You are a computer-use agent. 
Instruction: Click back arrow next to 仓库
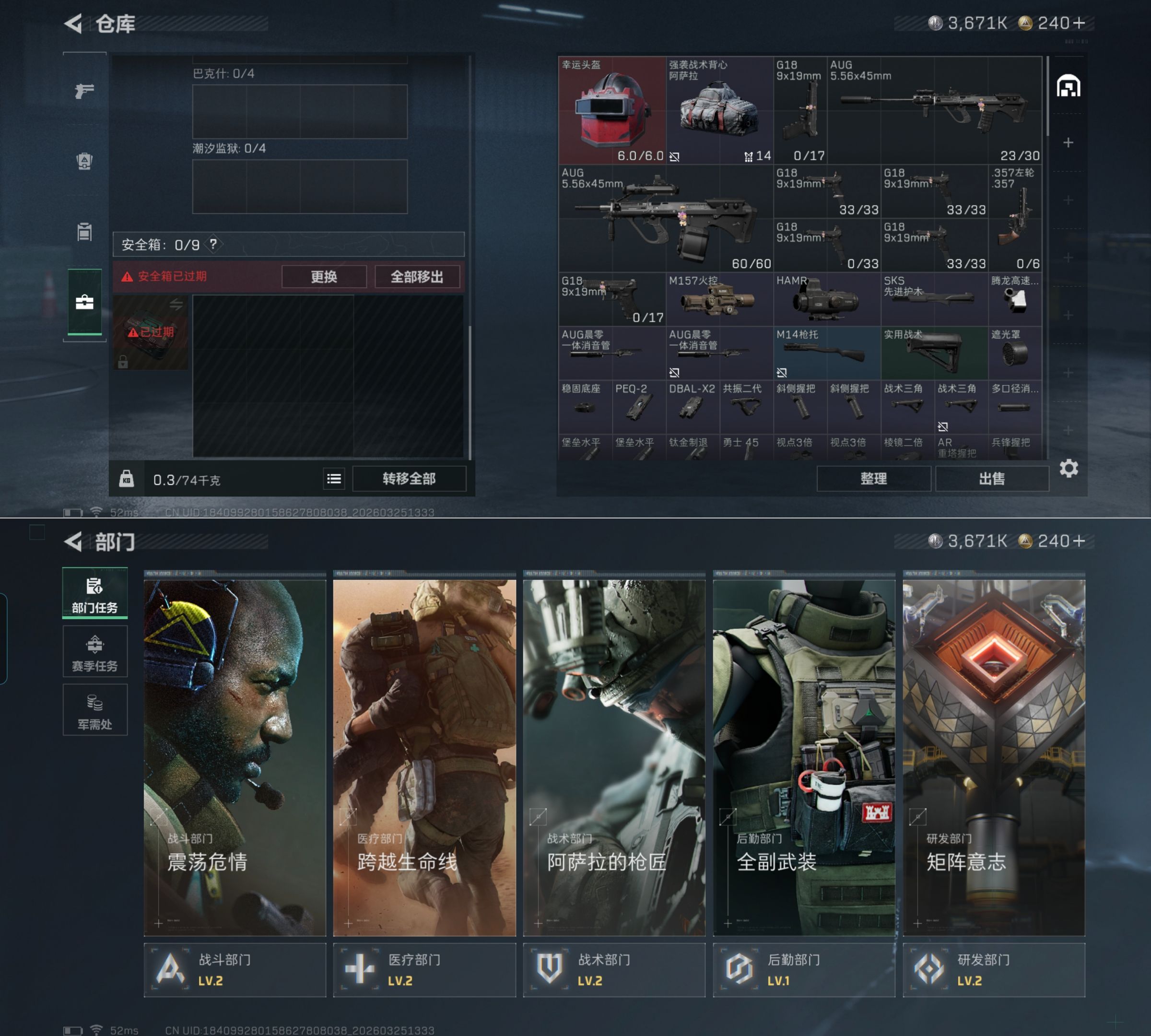point(74,24)
